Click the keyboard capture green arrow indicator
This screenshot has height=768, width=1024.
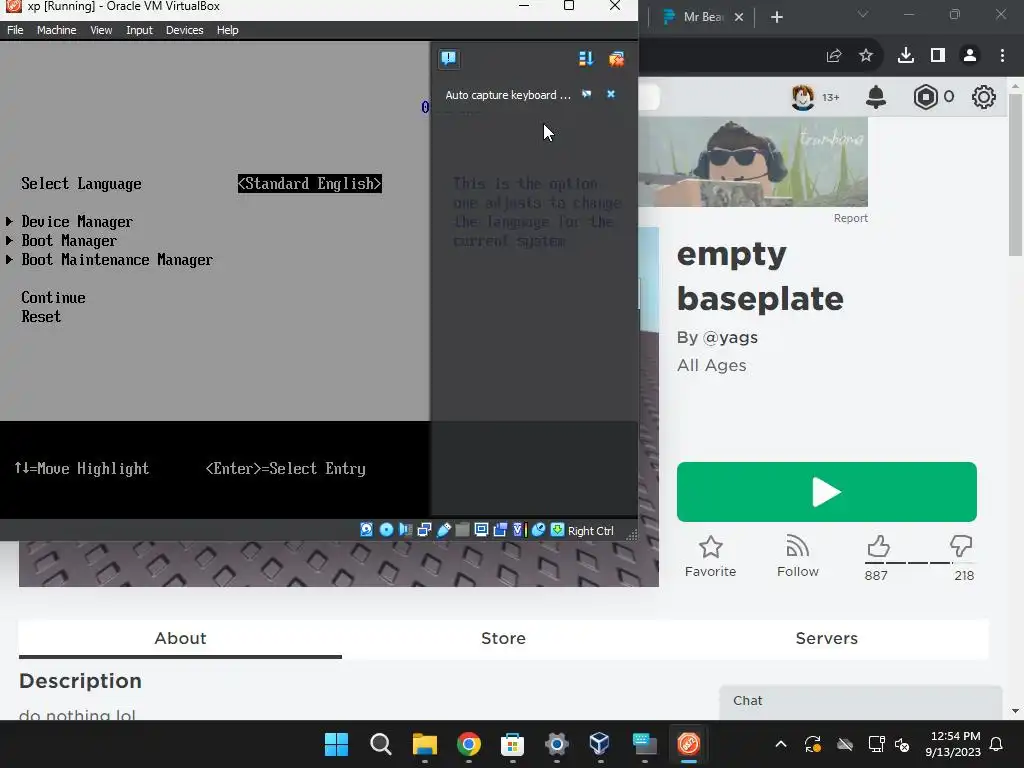click(557, 530)
